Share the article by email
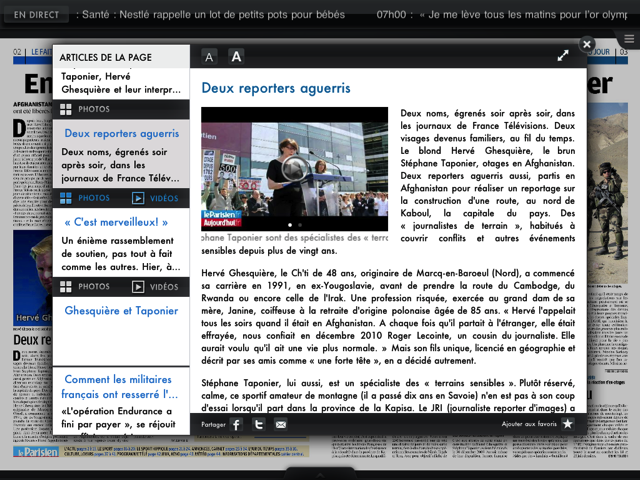Viewport: 640px width, 480px height. pyautogui.click(x=280, y=424)
